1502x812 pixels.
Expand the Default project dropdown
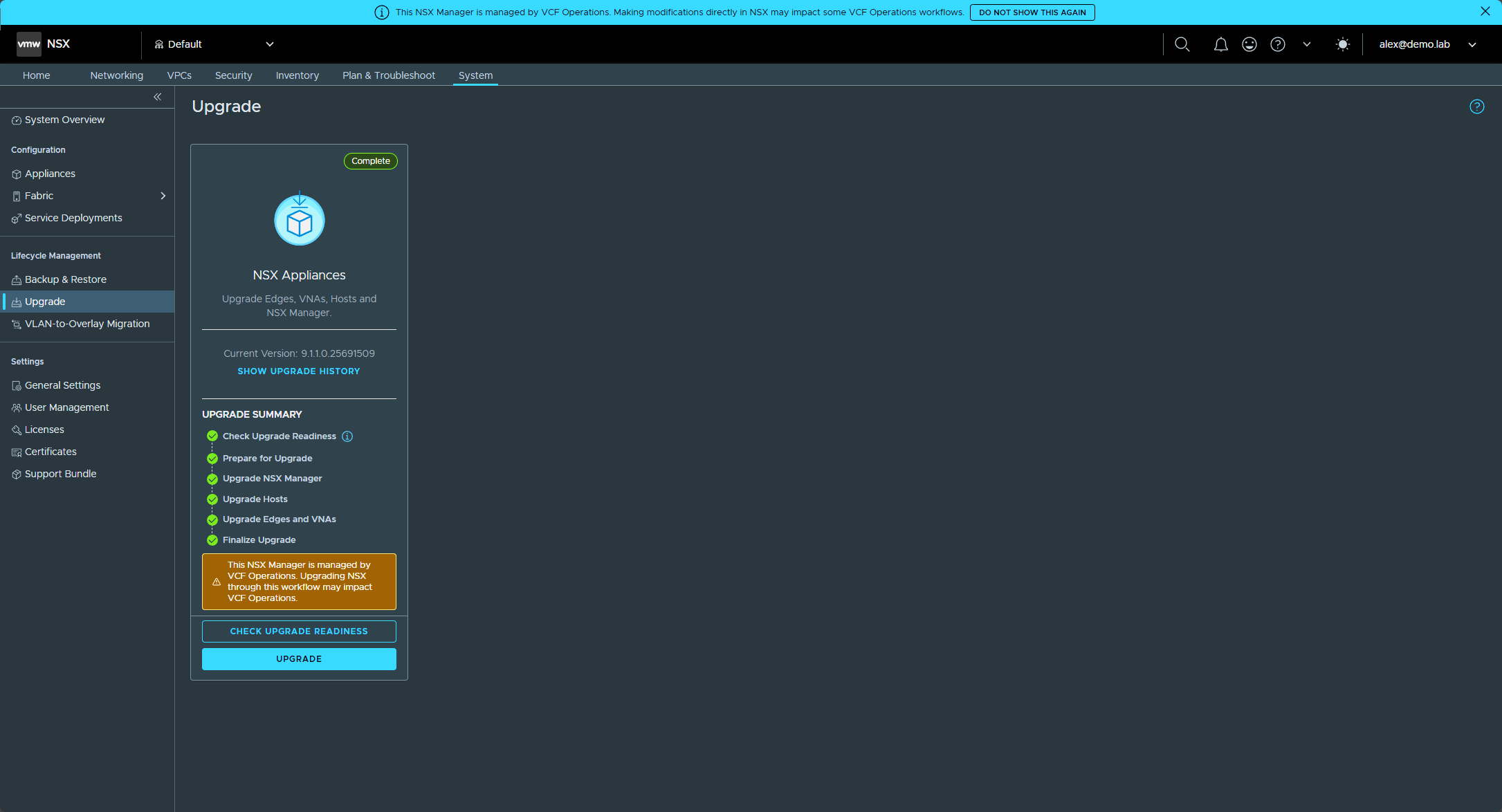(214, 44)
